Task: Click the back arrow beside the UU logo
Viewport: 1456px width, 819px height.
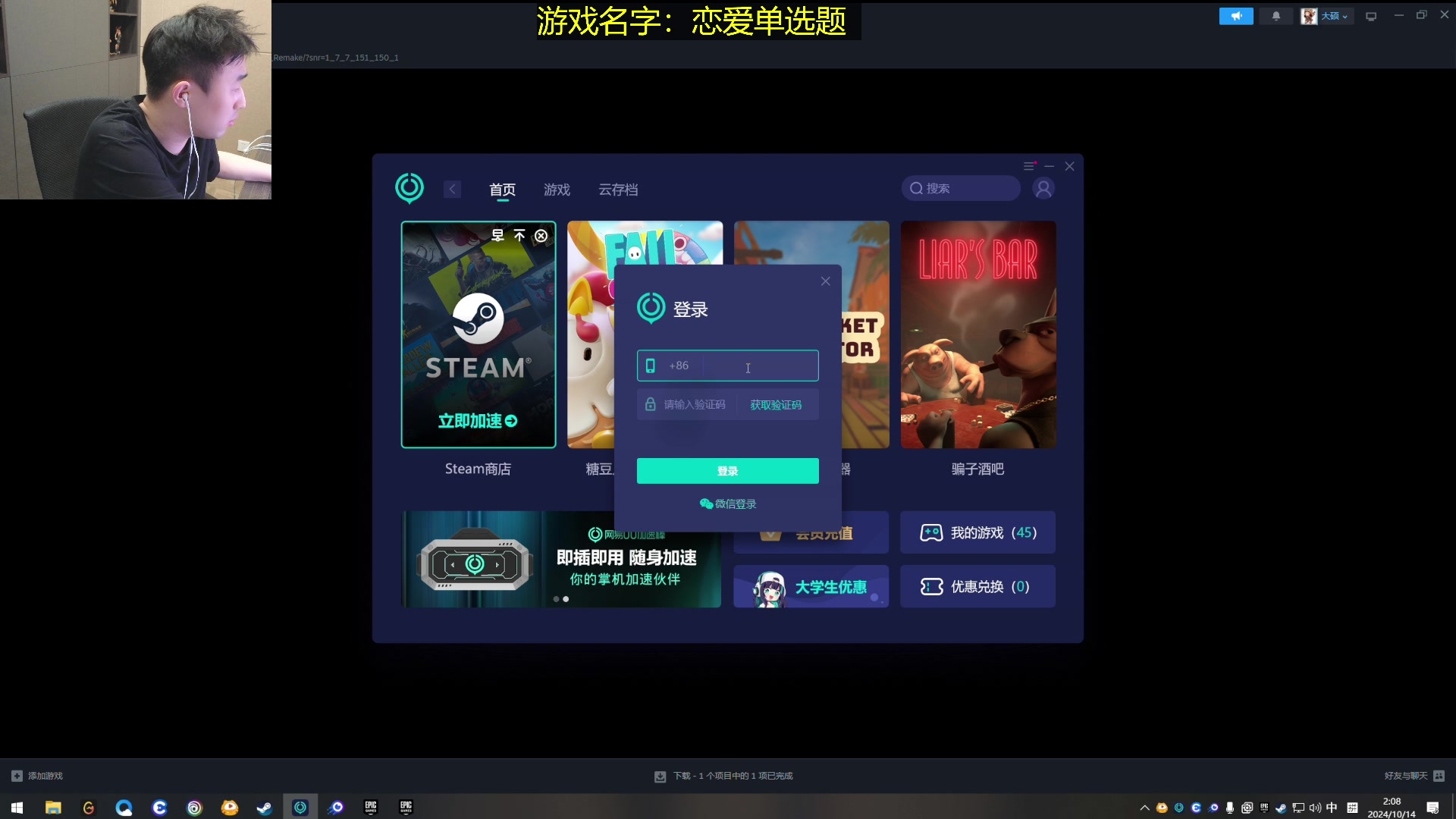Action: [x=452, y=190]
